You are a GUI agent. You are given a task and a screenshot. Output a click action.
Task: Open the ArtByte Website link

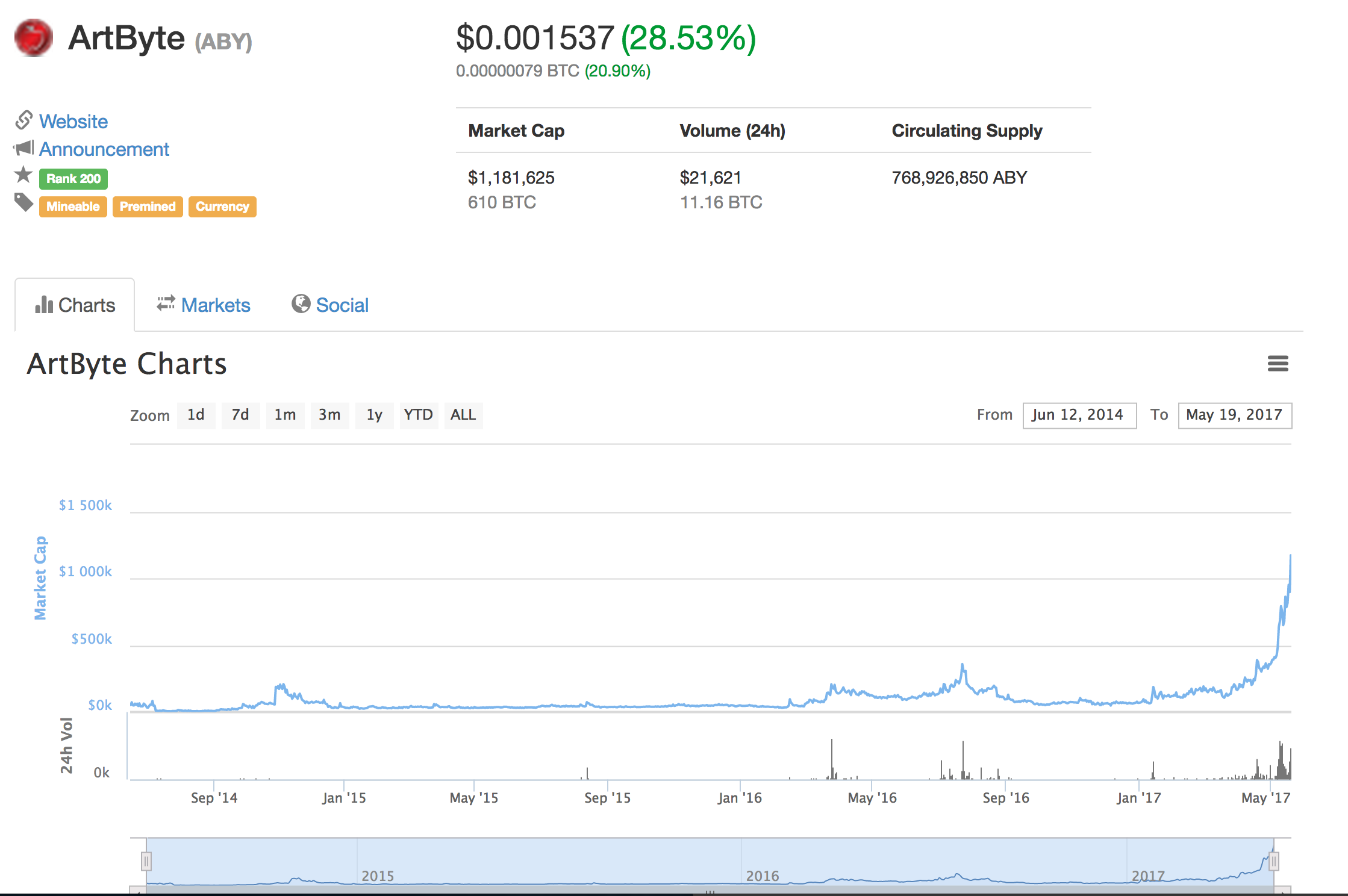click(x=73, y=121)
